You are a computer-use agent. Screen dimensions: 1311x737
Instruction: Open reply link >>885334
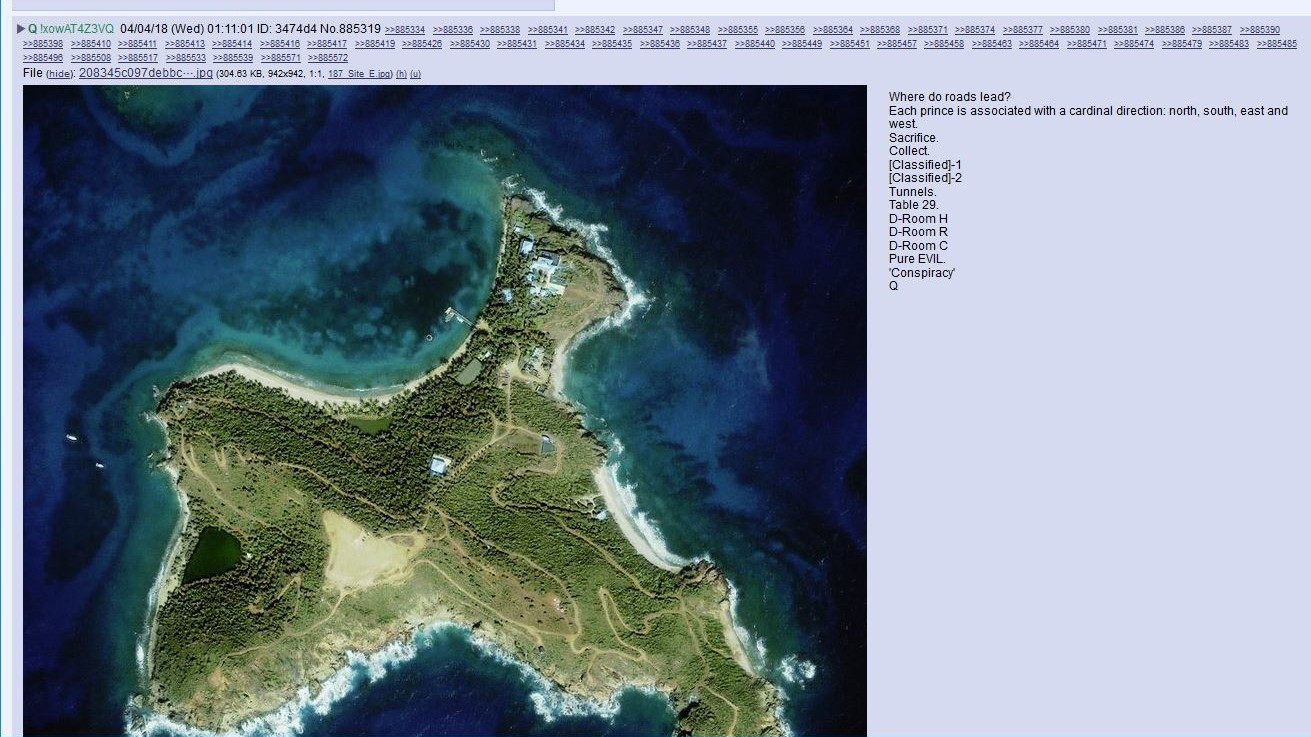coord(404,30)
